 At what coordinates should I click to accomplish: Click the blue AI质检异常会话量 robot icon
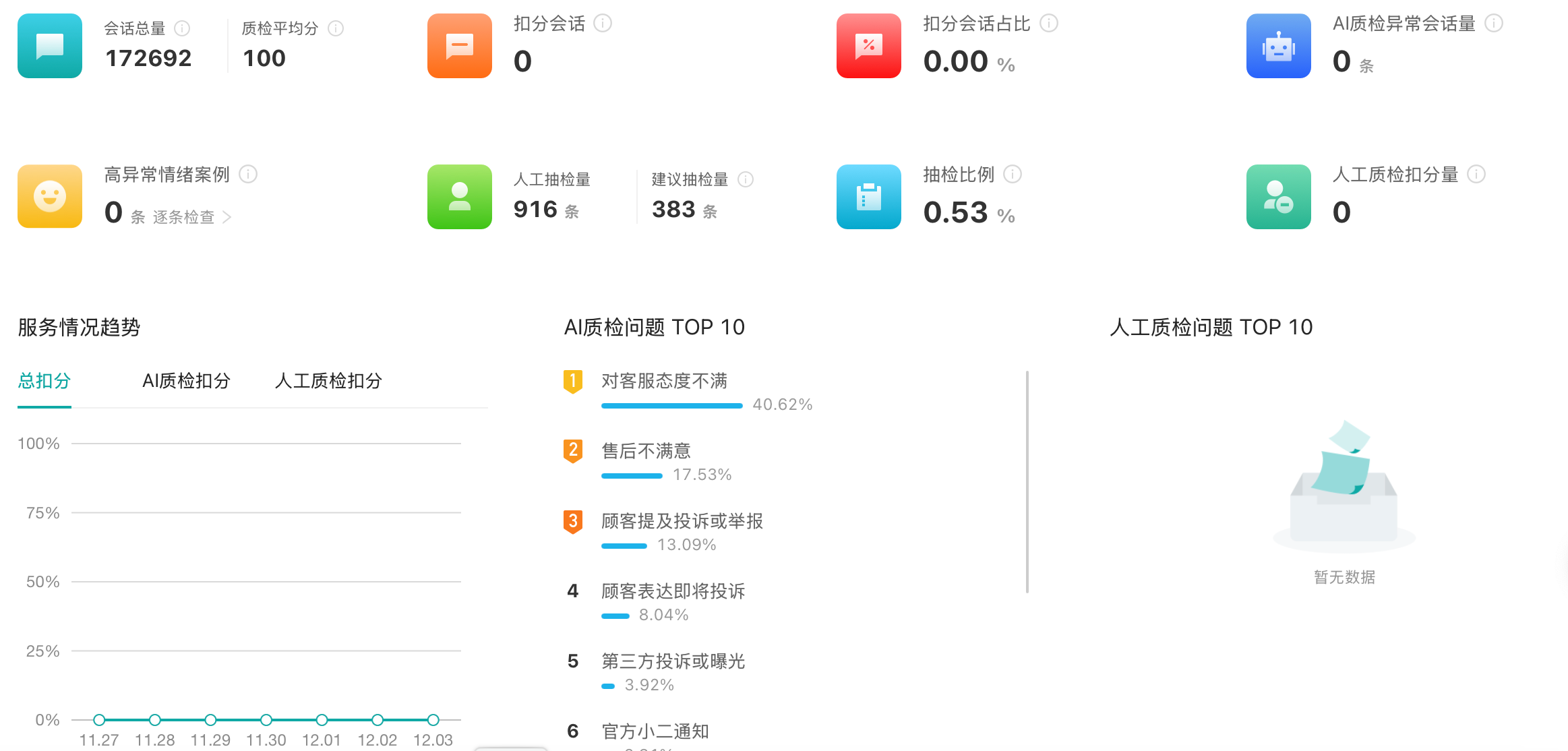[x=1278, y=45]
